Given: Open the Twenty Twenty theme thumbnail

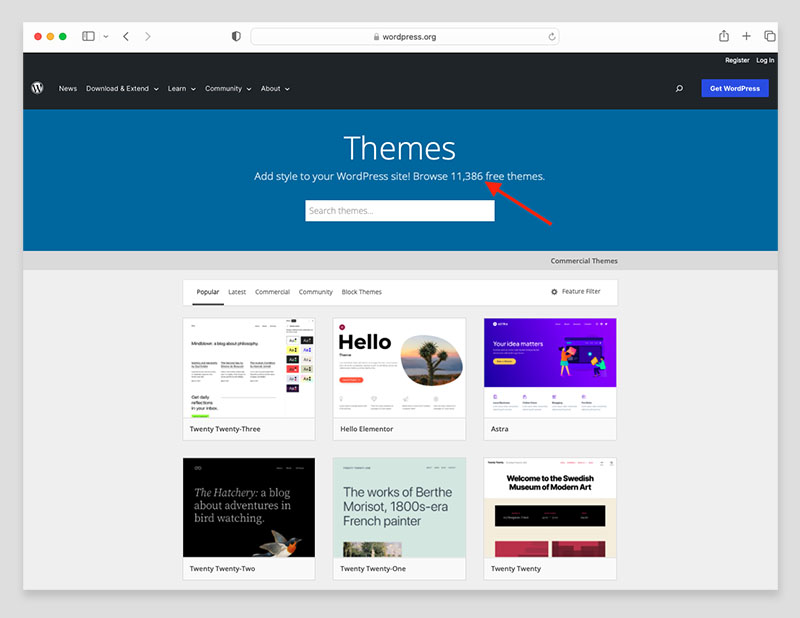Looking at the screenshot, I should [550, 507].
